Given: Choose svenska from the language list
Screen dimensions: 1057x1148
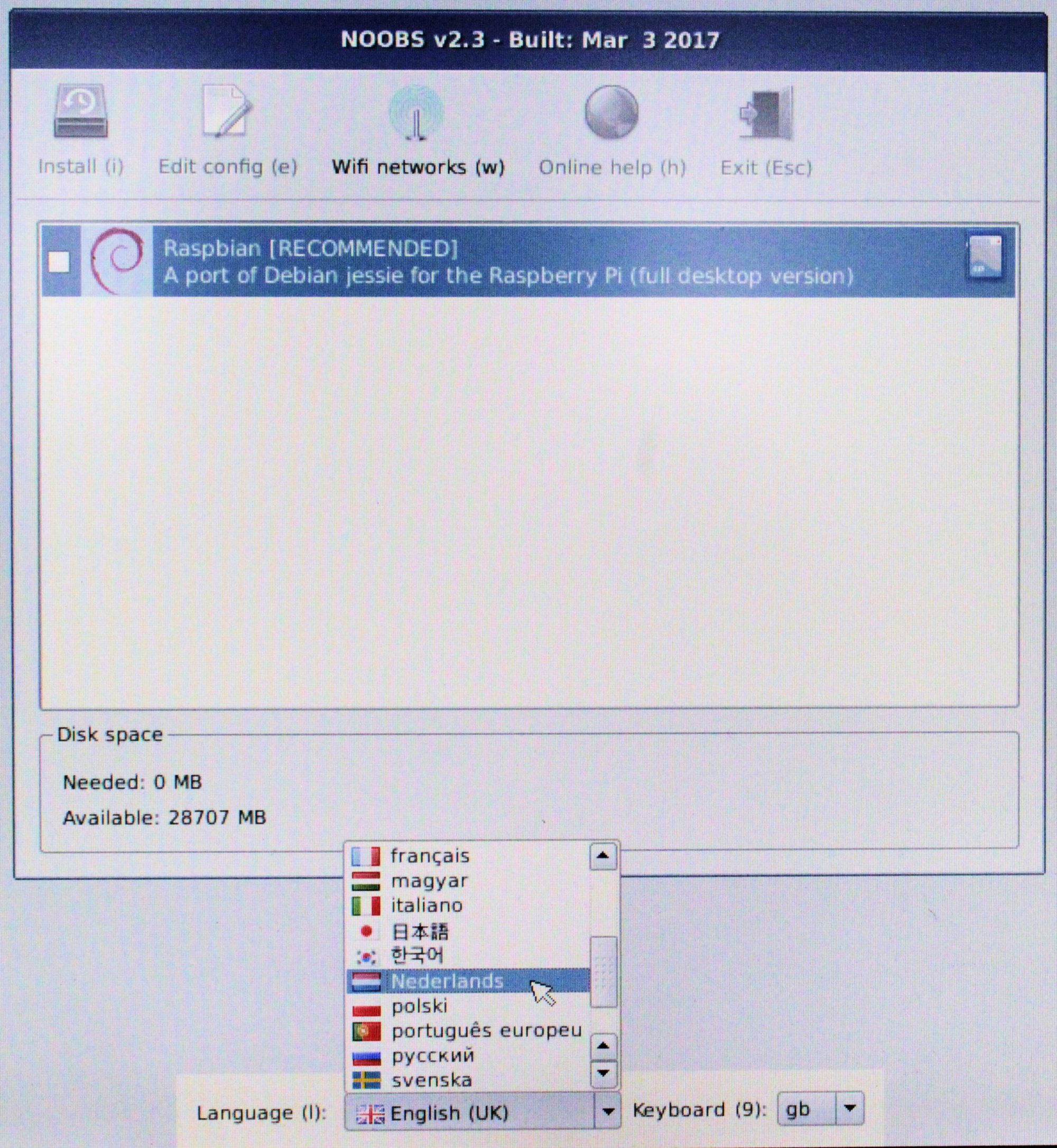Looking at the screenshot, I should pyautogui.click(x=468, y=1080).
